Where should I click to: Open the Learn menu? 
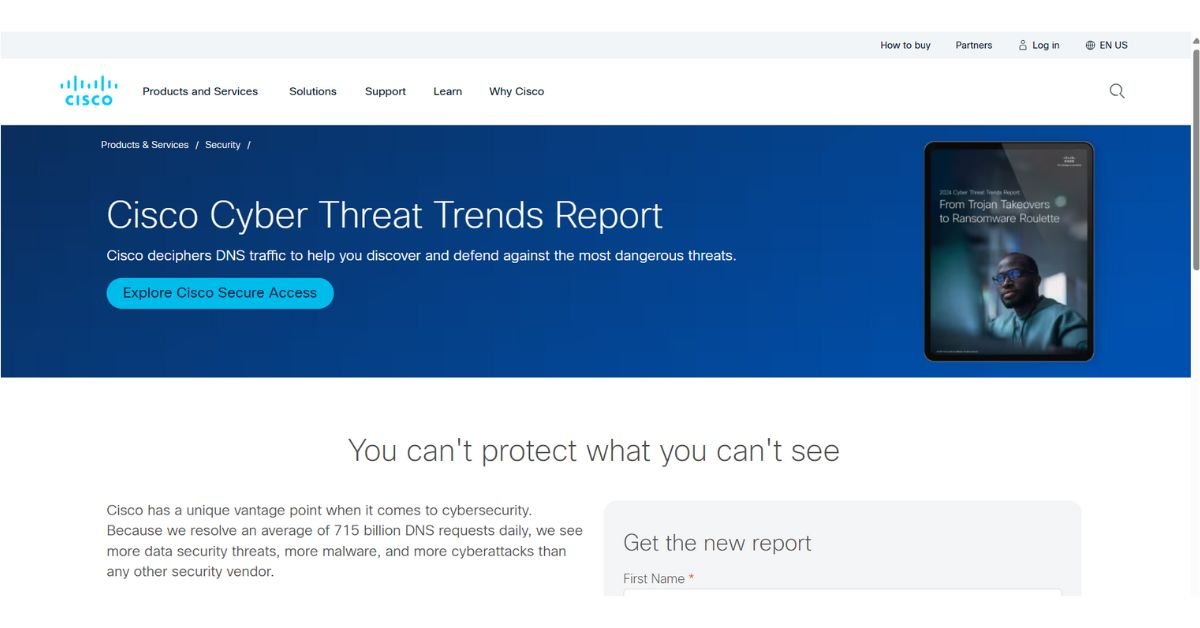tap(447, 91)
